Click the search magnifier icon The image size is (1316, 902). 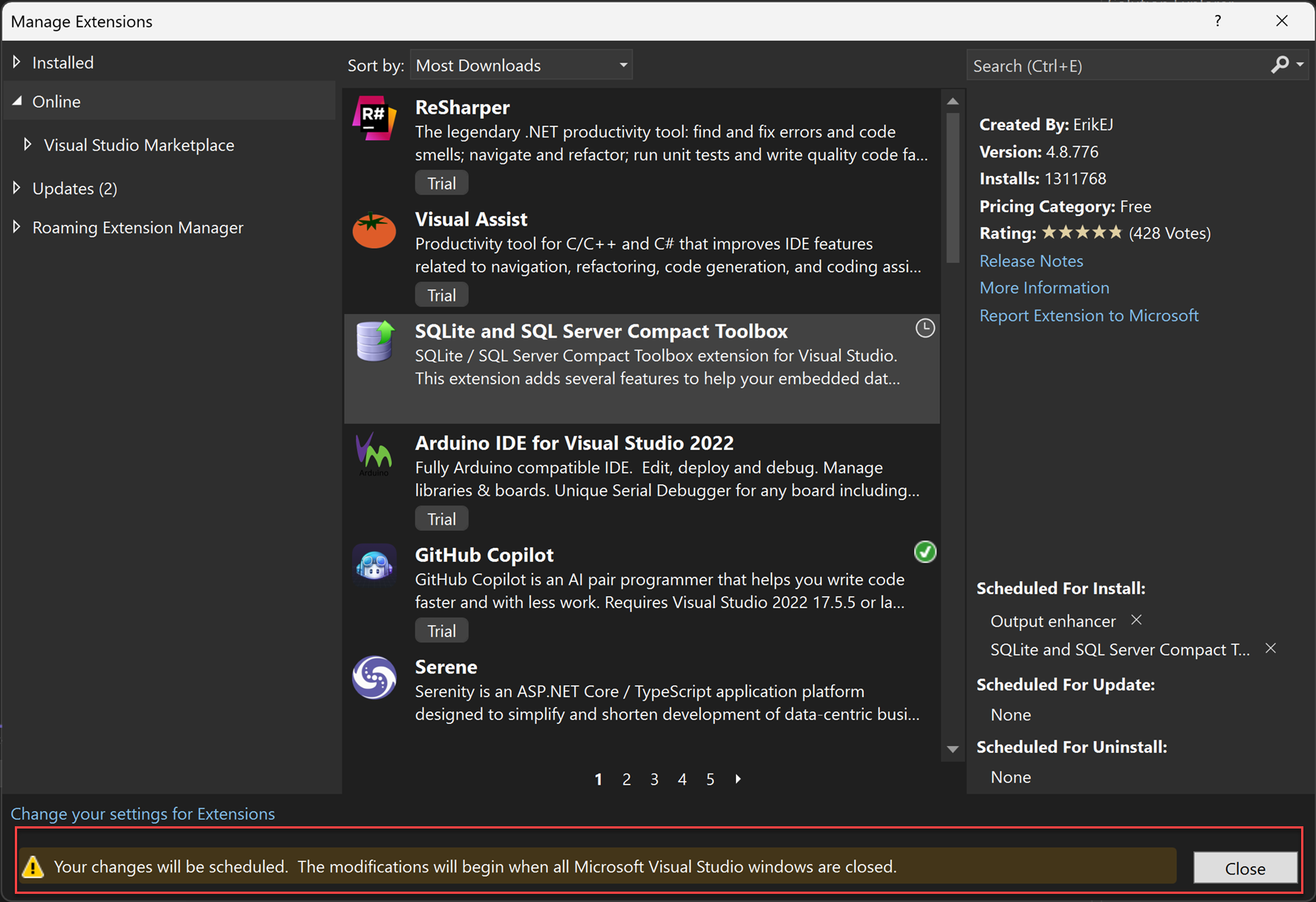click(1279, 65)
